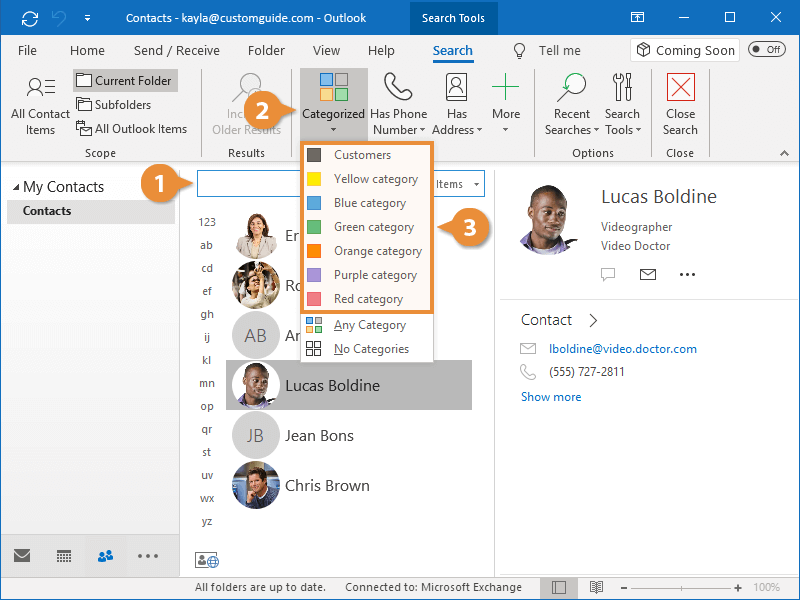Pick Purple category from menu

click(367, 274)
